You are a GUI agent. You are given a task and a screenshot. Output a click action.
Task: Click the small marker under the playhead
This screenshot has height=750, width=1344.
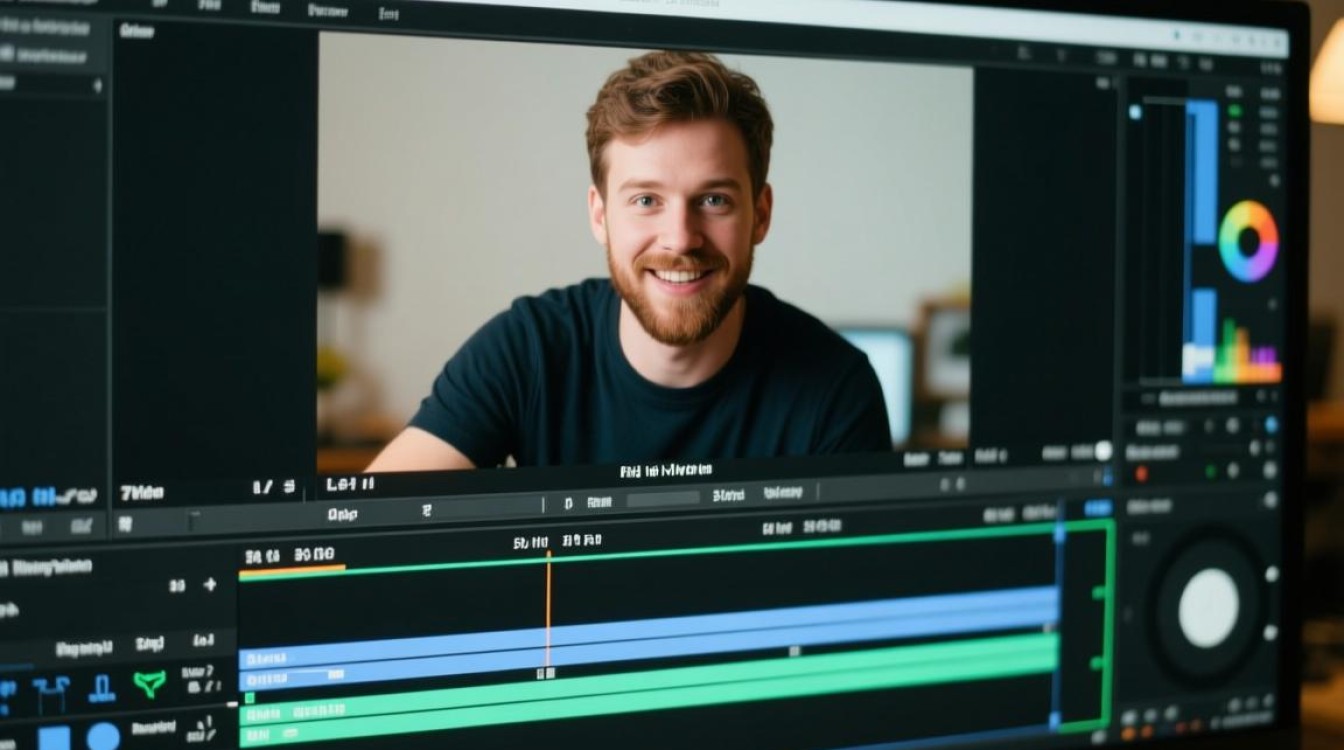point(548,673)
